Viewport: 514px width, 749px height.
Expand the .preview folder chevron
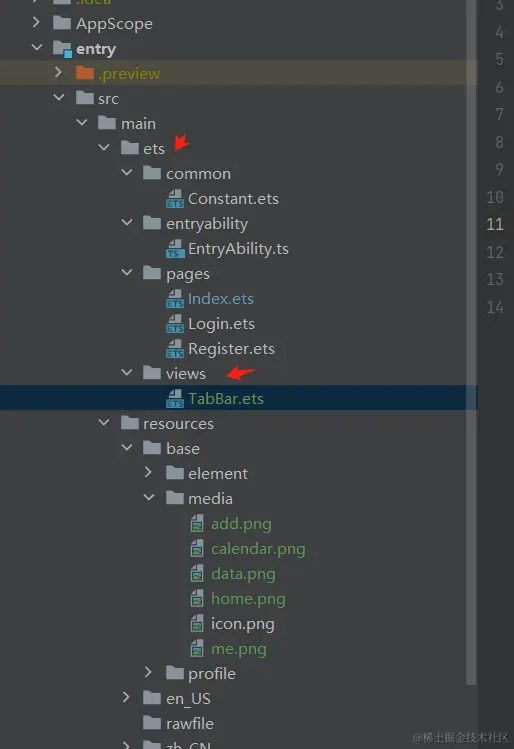point(58,72)
